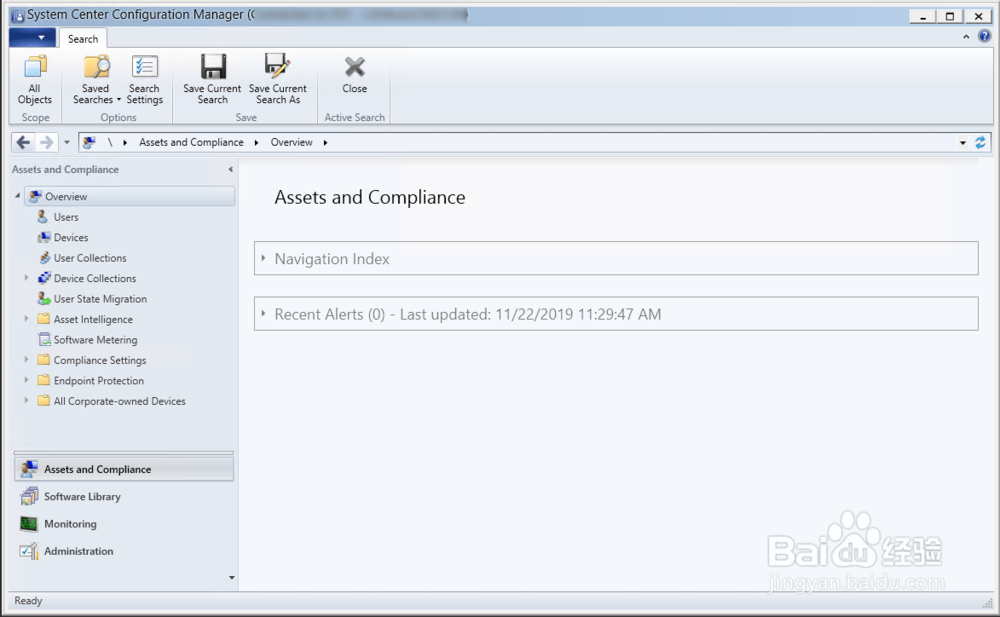This screenshot has height=617, width=1000.
Task: Collapse the Overview tree node
Action: coord(18,196)
